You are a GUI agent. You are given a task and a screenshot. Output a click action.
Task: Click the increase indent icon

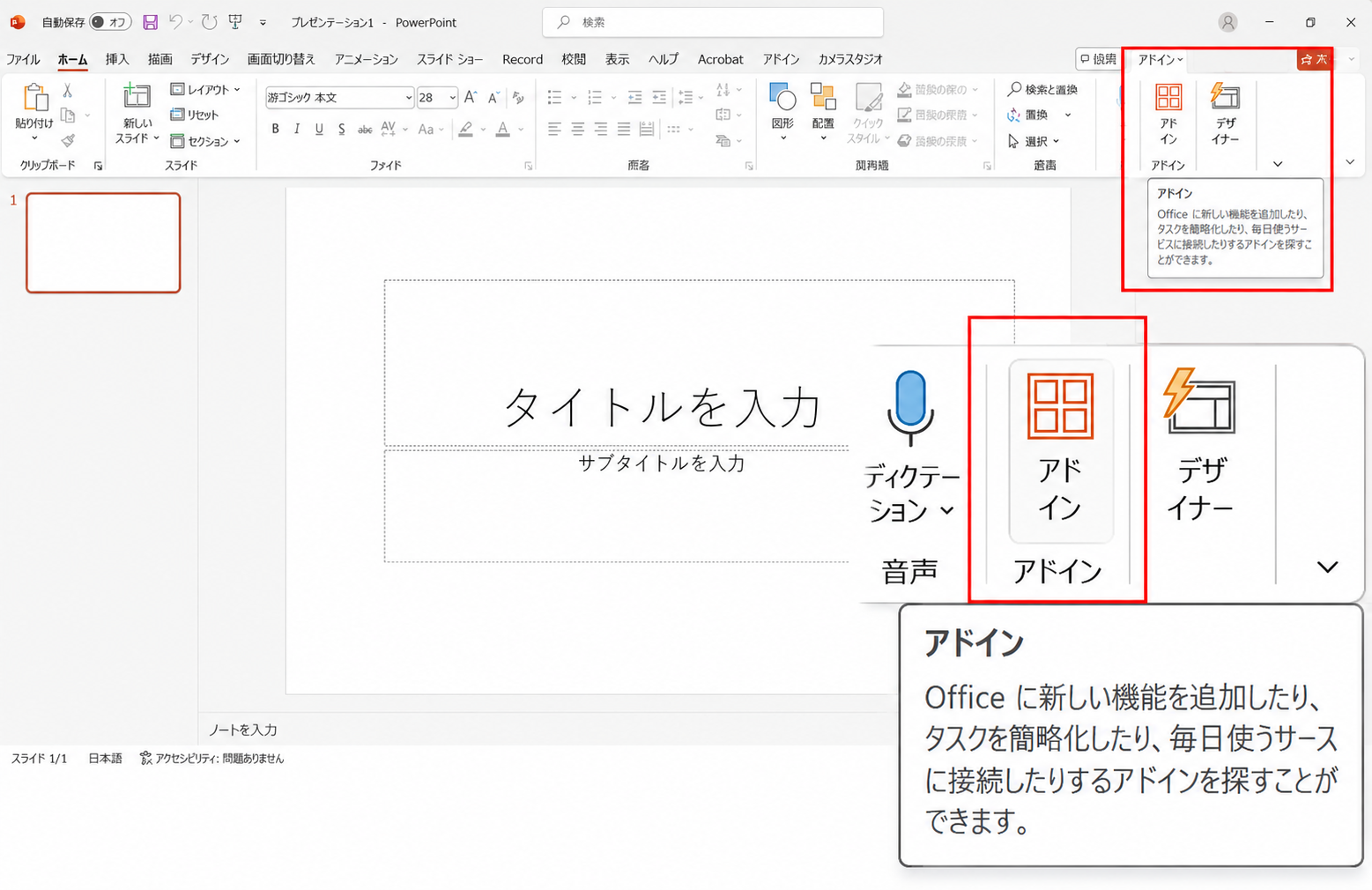[x=659, y=97]
